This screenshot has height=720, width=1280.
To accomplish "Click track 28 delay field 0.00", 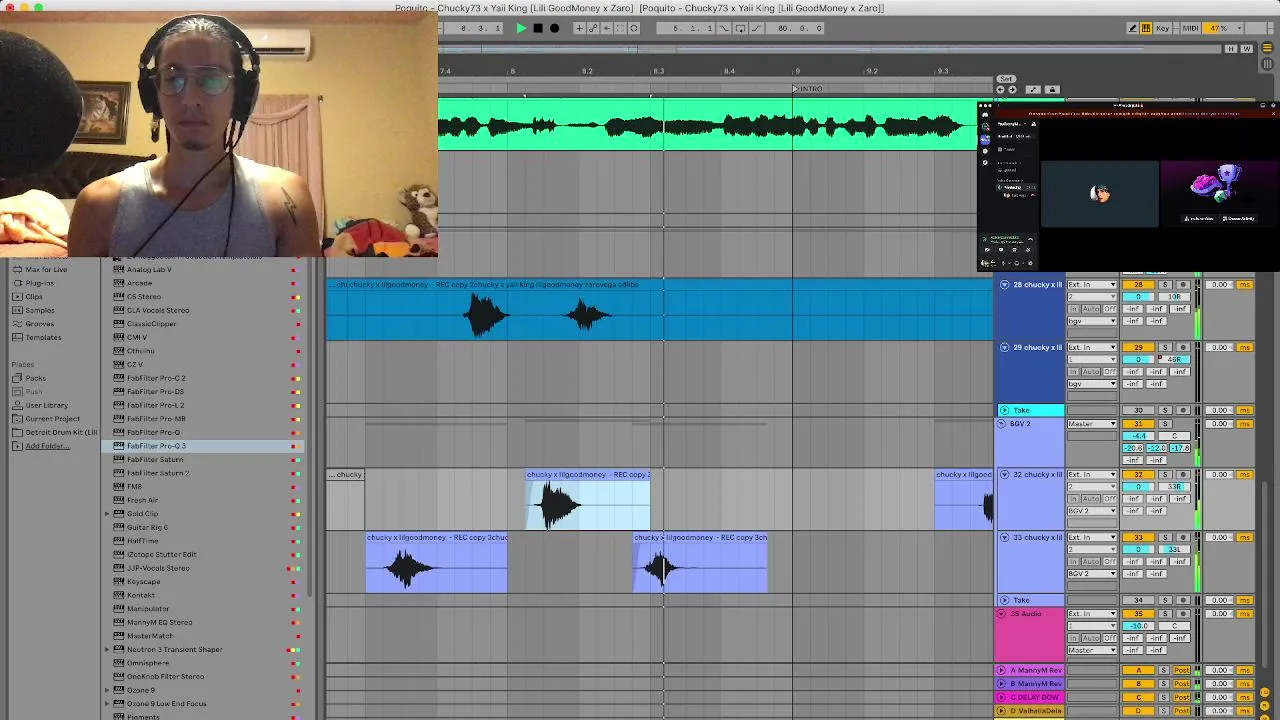I will pyautogui.click(x=1219, y=285).
